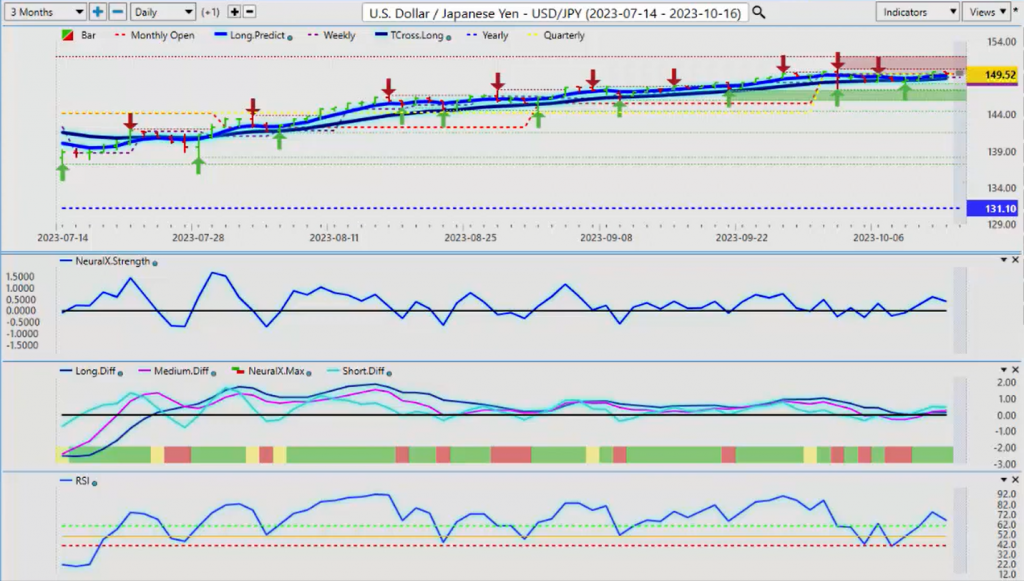This screenshot has height=581, width=1024.
Task: Click the 2023-08-25 date axis label
Action: [470, 238]
